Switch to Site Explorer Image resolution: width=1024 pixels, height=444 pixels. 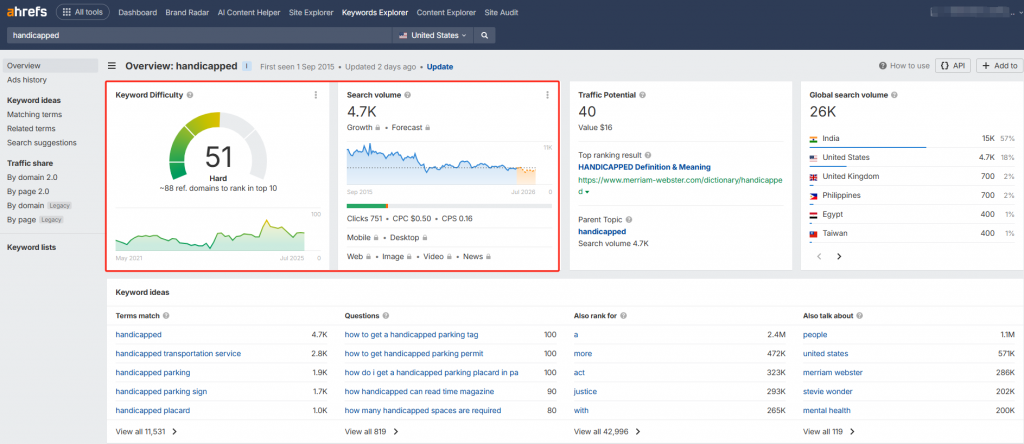click(311, 12)
